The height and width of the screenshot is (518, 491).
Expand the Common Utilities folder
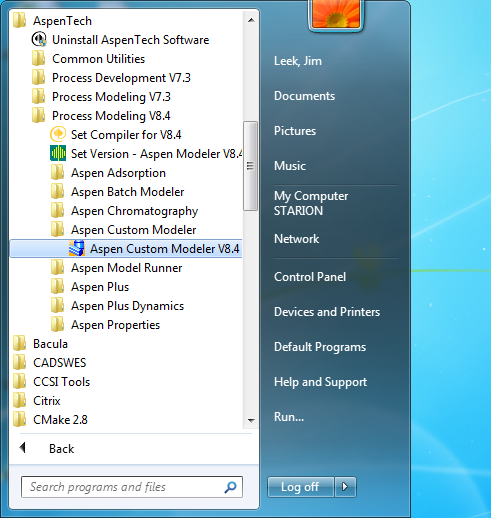(88, 59)
